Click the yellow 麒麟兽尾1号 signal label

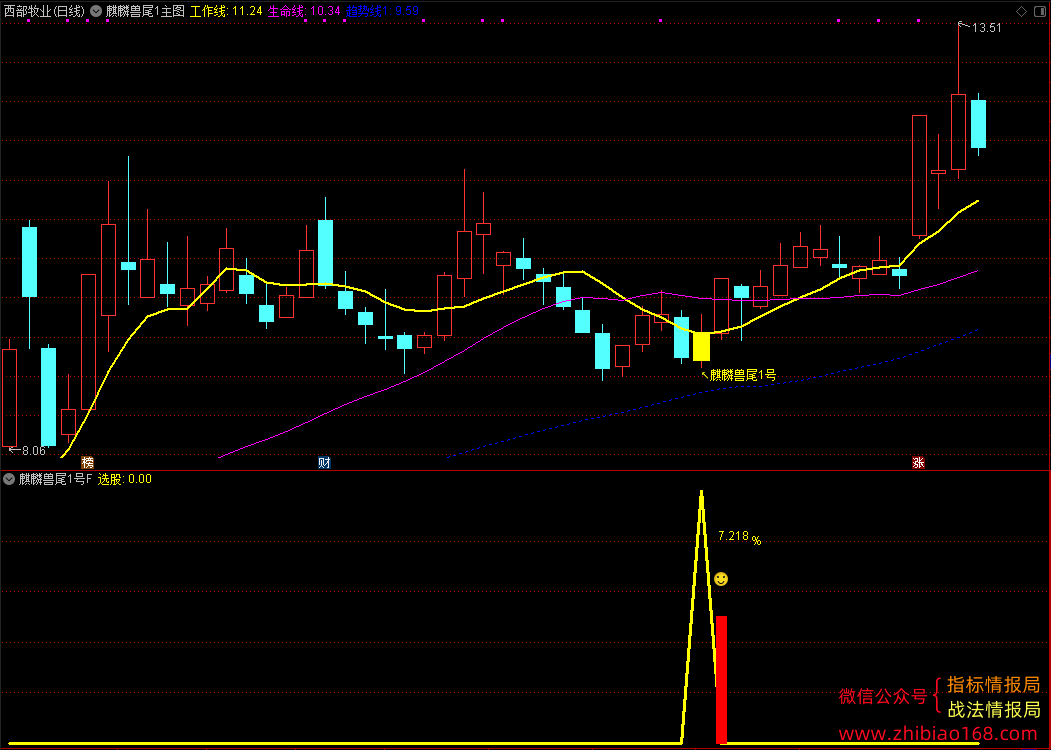(743, 375)
